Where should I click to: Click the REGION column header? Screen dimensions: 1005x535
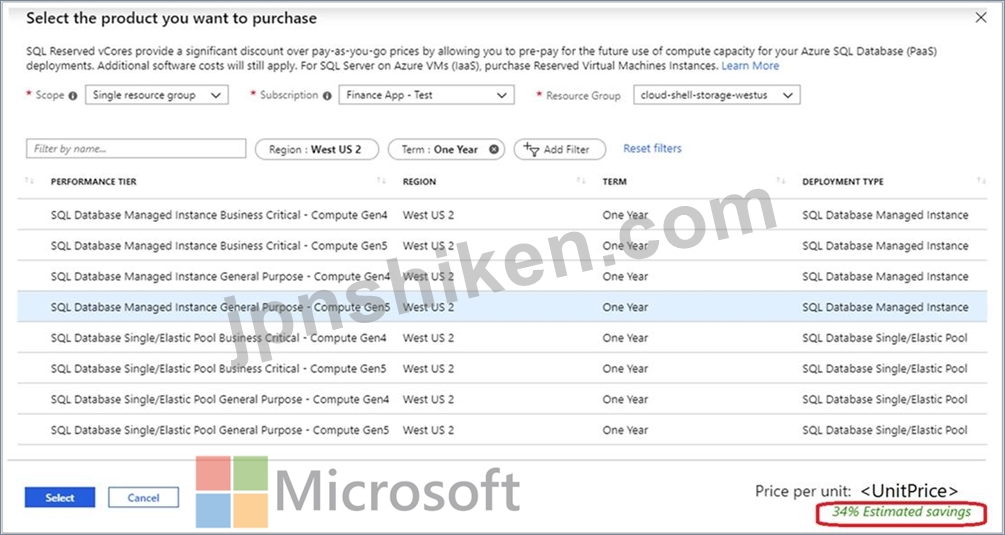click(x=419, y=181)
